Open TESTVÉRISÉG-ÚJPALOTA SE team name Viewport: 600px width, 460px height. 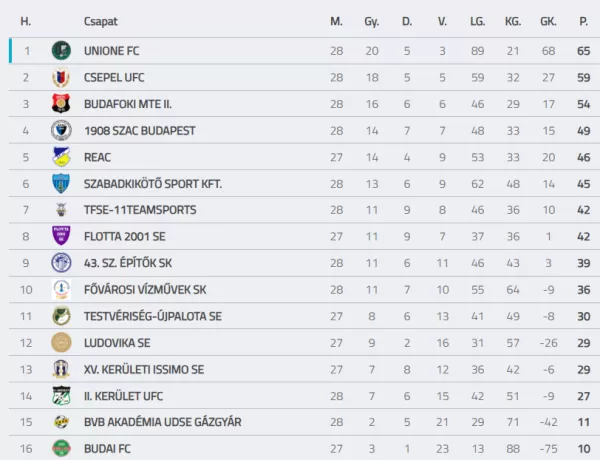(153, 316)
